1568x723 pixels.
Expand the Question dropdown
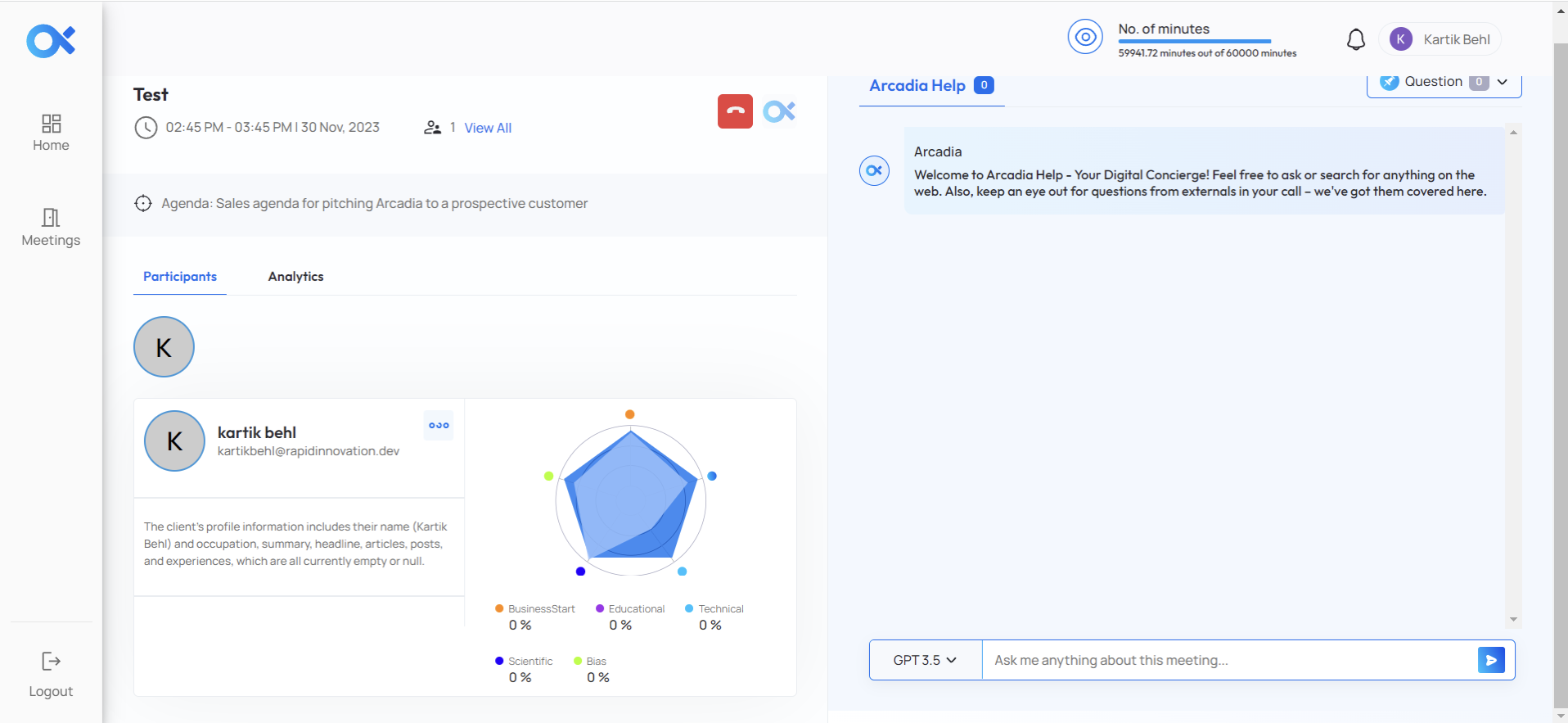(x=1444, y=82)
